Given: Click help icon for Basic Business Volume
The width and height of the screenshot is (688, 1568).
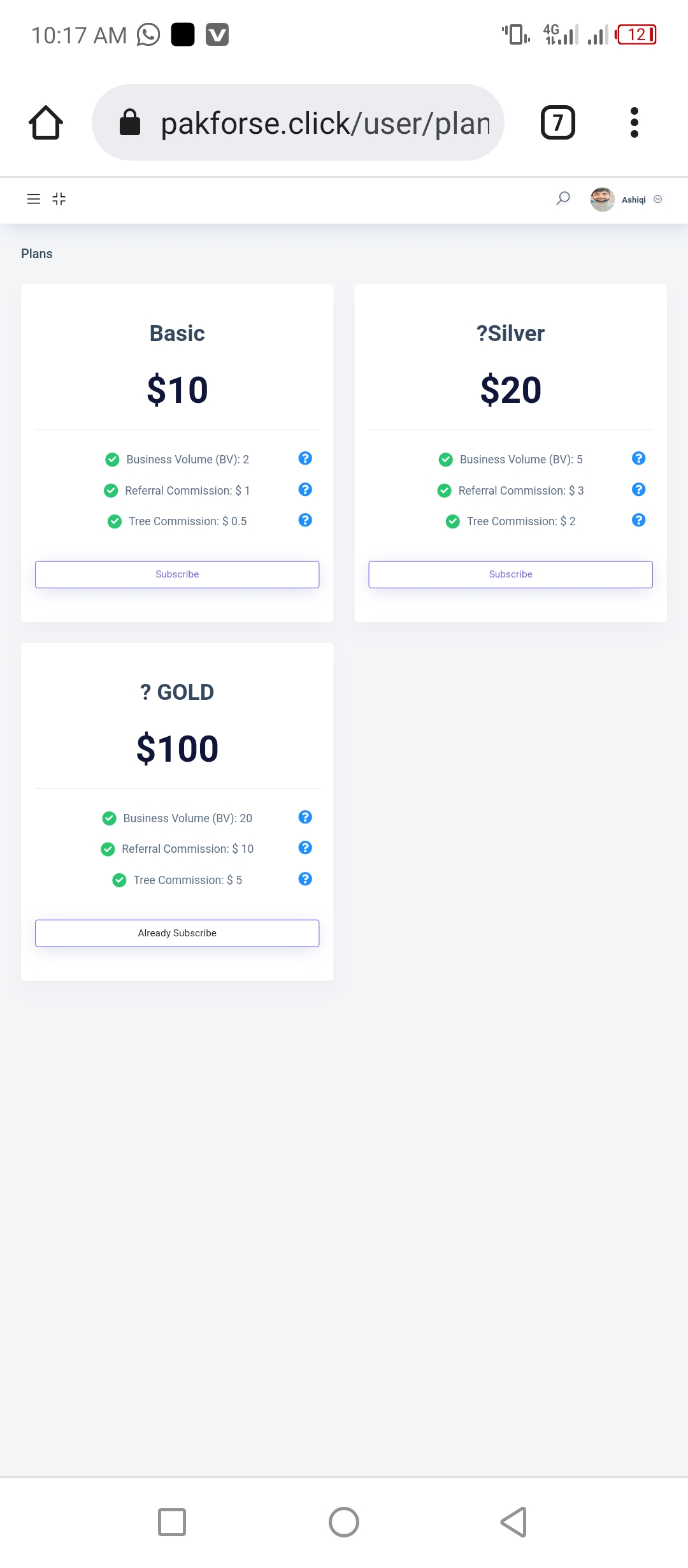Looking at the screenshot, I should (305, 458).
